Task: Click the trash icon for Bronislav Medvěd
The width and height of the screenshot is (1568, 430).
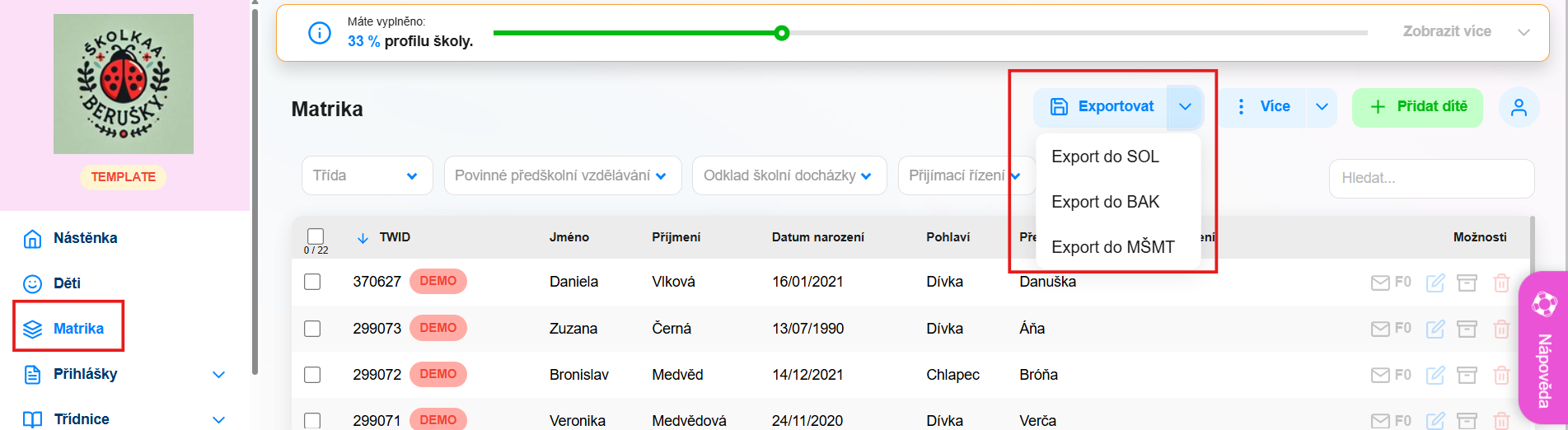Action: pyautogui.click(x=1501, y=375)
